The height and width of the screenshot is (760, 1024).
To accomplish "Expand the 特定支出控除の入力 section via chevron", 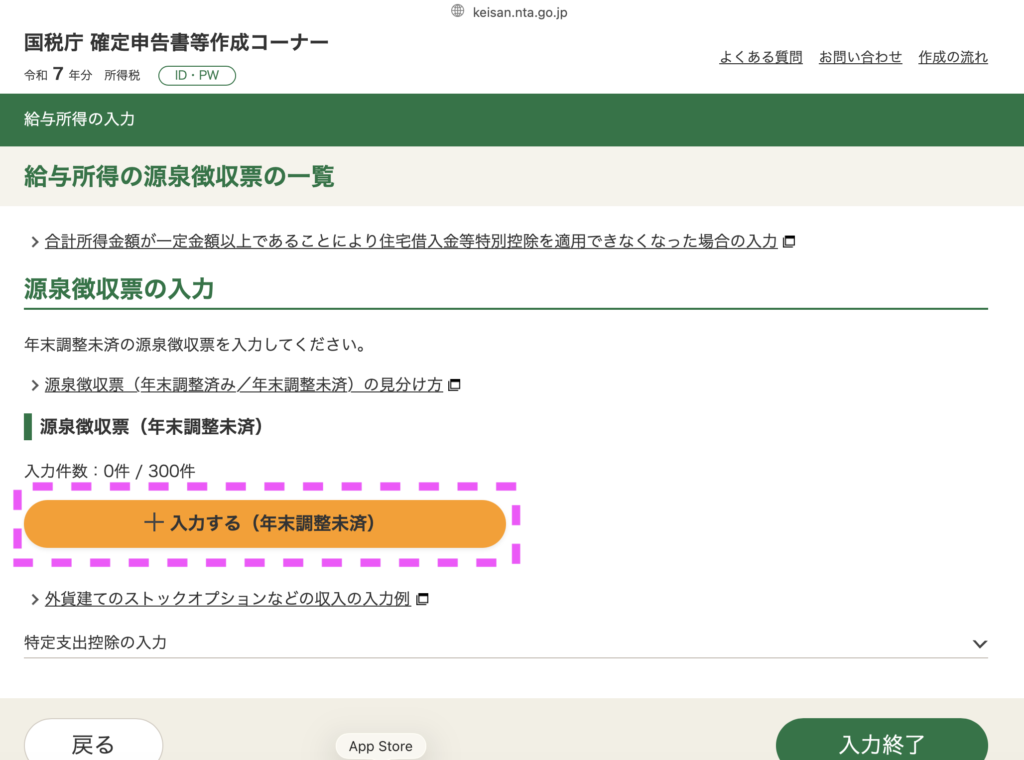I will (979, 644).
